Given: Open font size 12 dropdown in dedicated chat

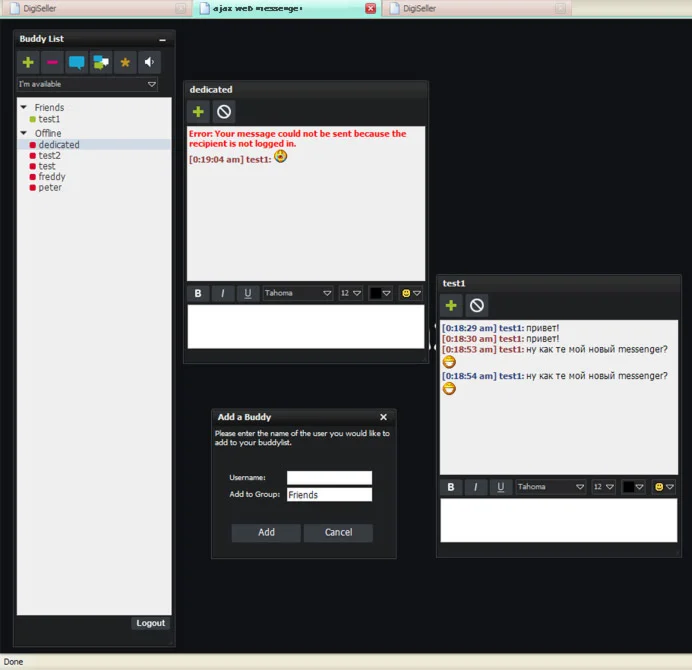Looking at the screenshot, I should pyautogui.click(x=351, y=293).
